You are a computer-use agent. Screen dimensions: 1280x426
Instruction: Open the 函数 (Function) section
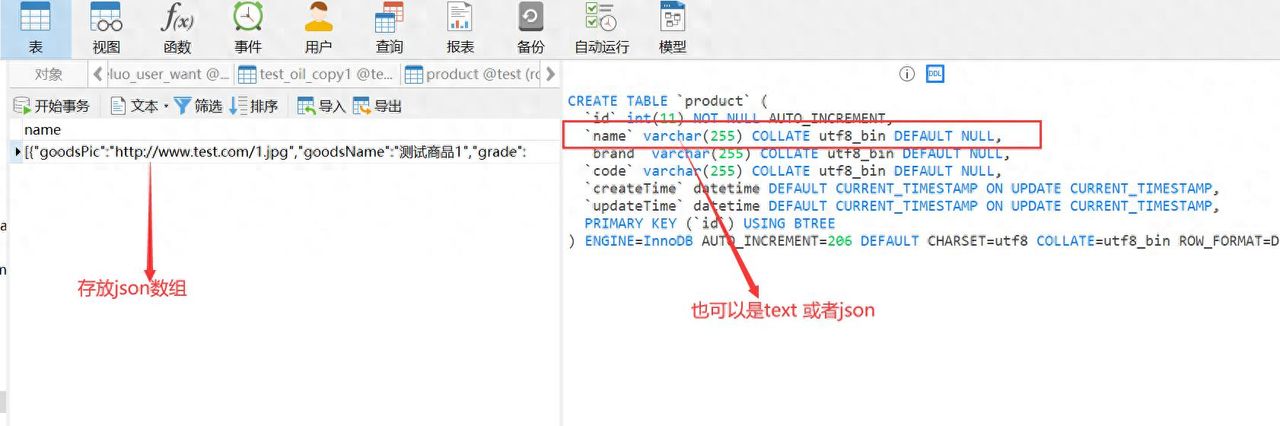click(177, 29)
